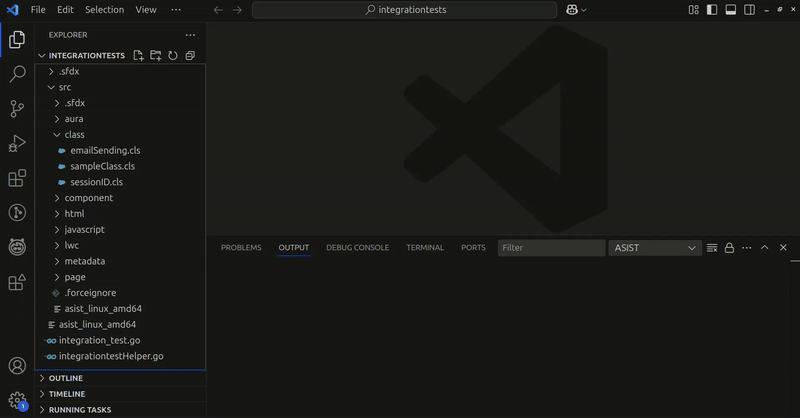
Task: Switch to the PORTS tab
Action: pyautogui.click(x=473, y=248)
